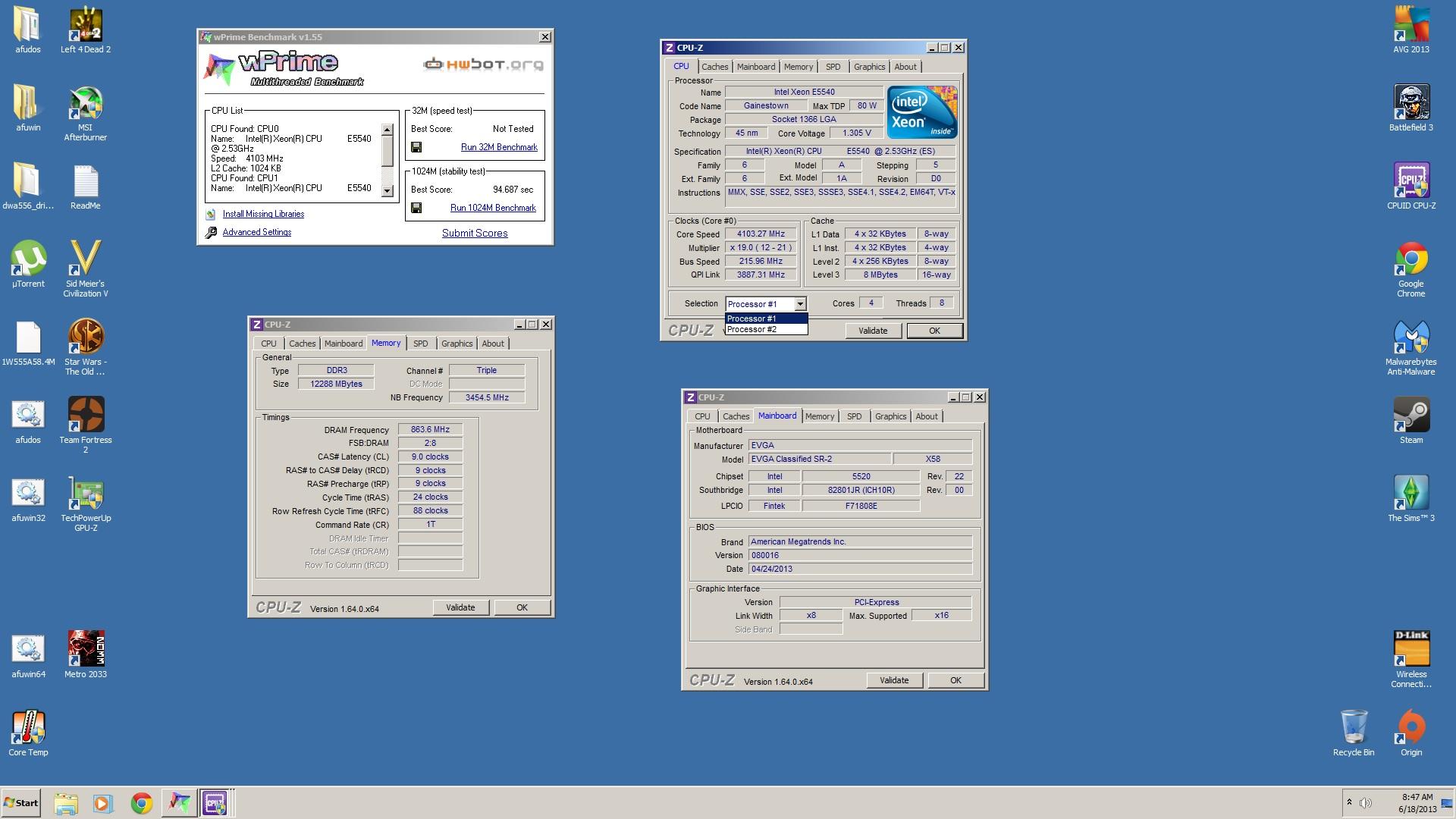Open TechPowerUp GPU-Z shortcut
Viewport: 1456px width, 819px height.
(86, 504)
